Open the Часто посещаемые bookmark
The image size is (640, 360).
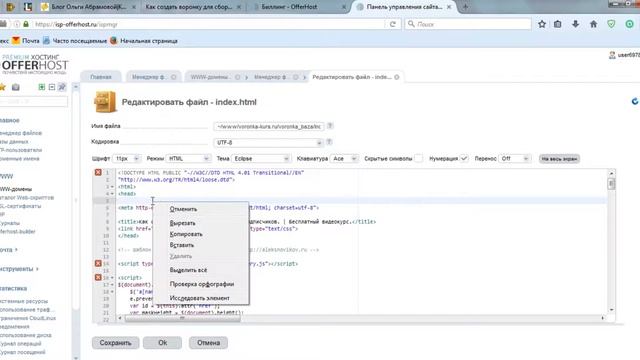coord(75,41)
